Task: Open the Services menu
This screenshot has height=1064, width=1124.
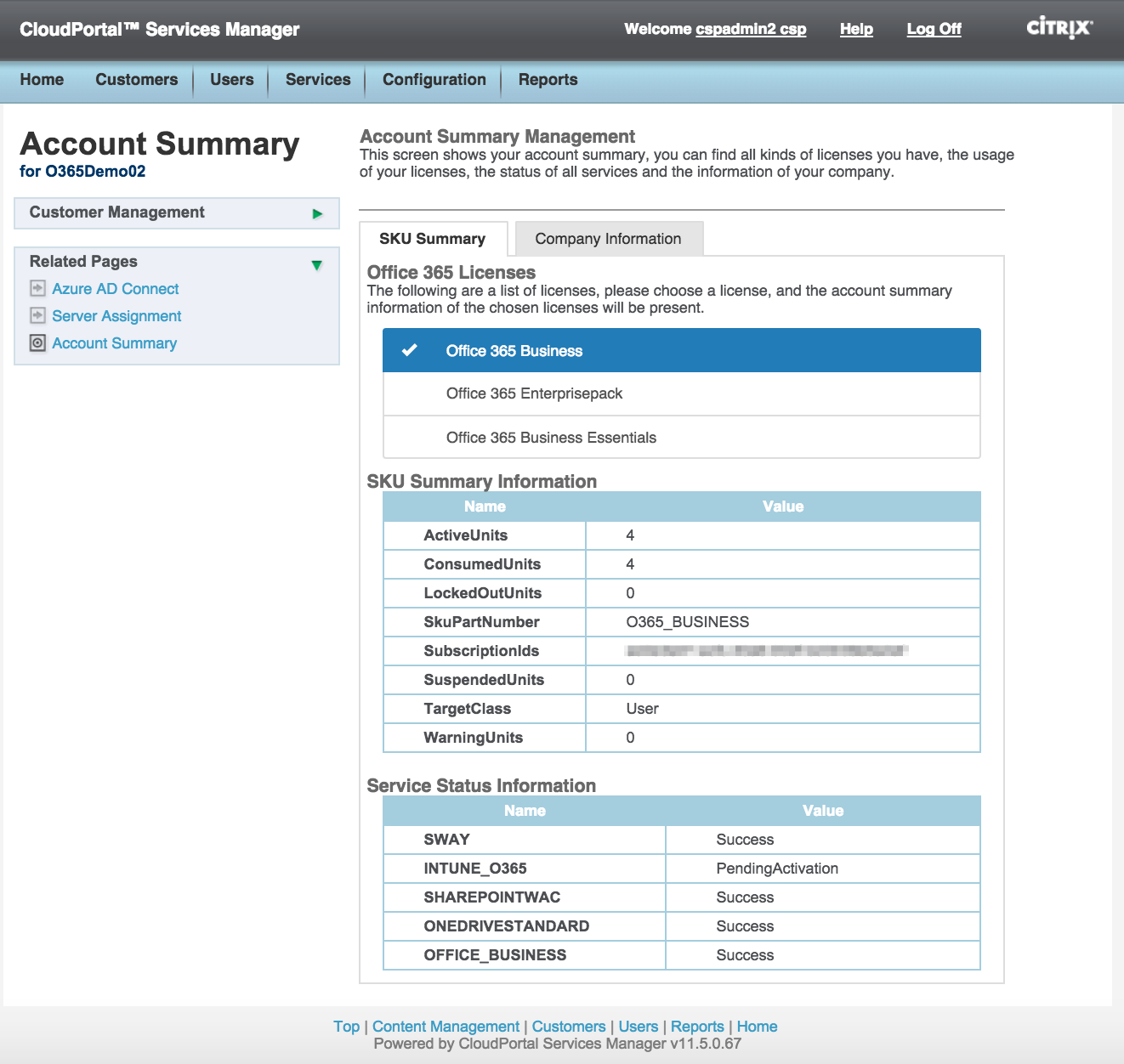Action: [x=317, y=80]
